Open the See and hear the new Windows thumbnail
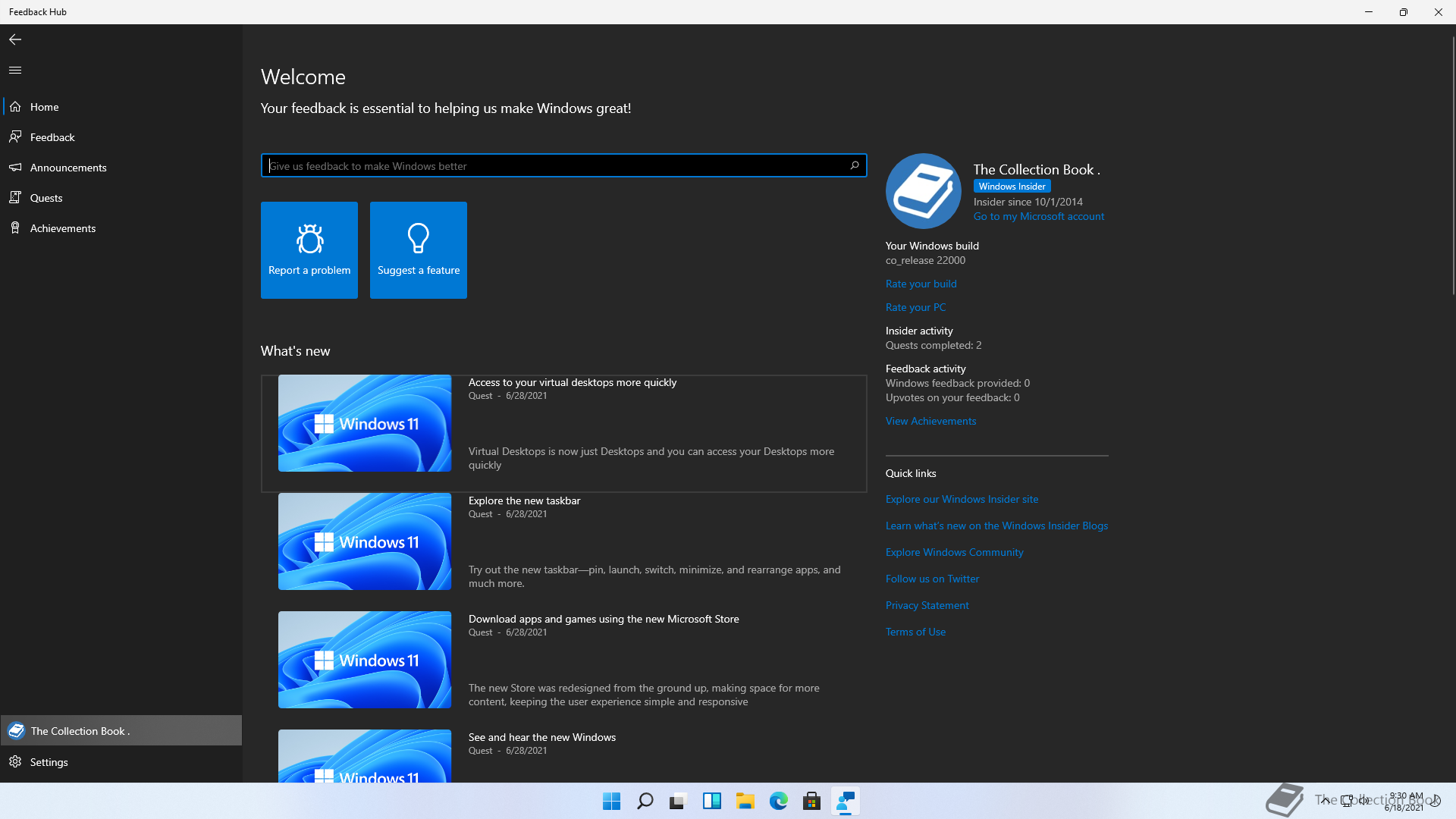The width and height of the screenshot is (1456, 819). (x=365, y=756)
